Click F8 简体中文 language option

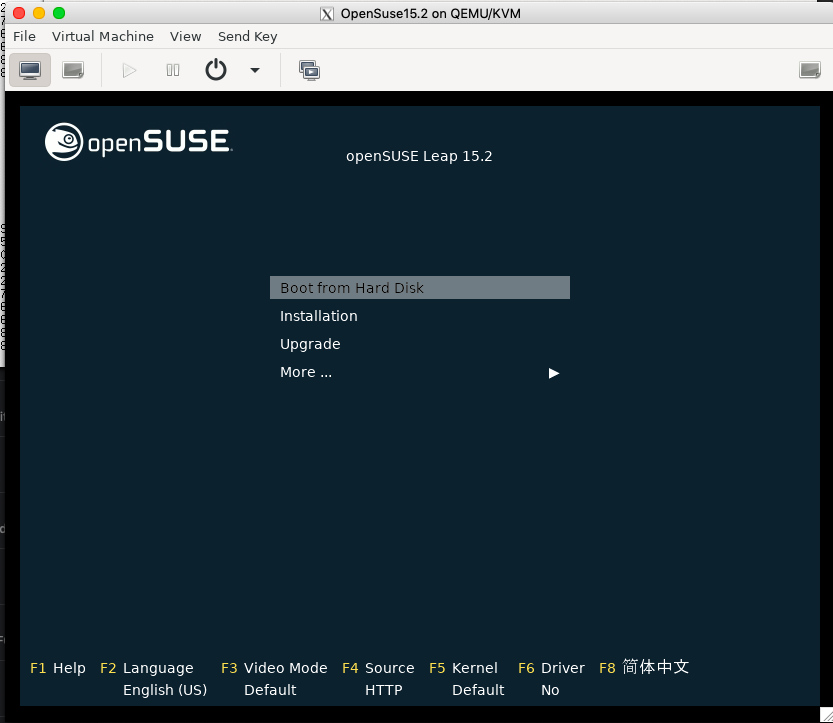[644, 667]
